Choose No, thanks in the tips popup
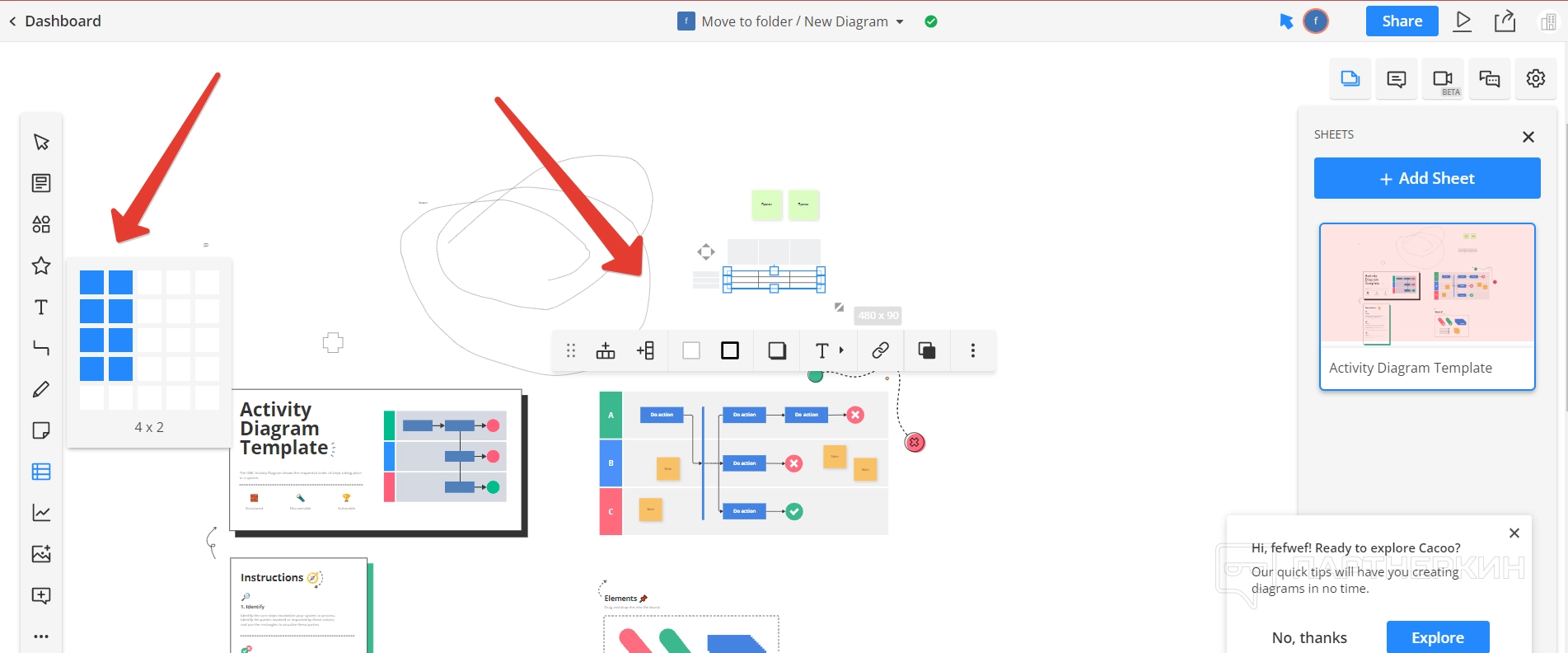This screenshot has width=1568, height=653. coord(1309,637)
